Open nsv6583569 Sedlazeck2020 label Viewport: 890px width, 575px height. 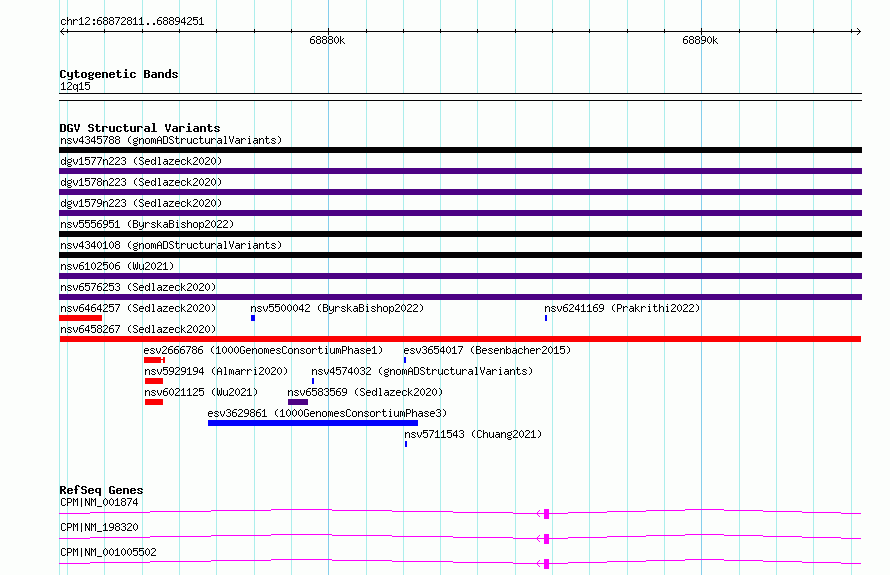point(365,392)
